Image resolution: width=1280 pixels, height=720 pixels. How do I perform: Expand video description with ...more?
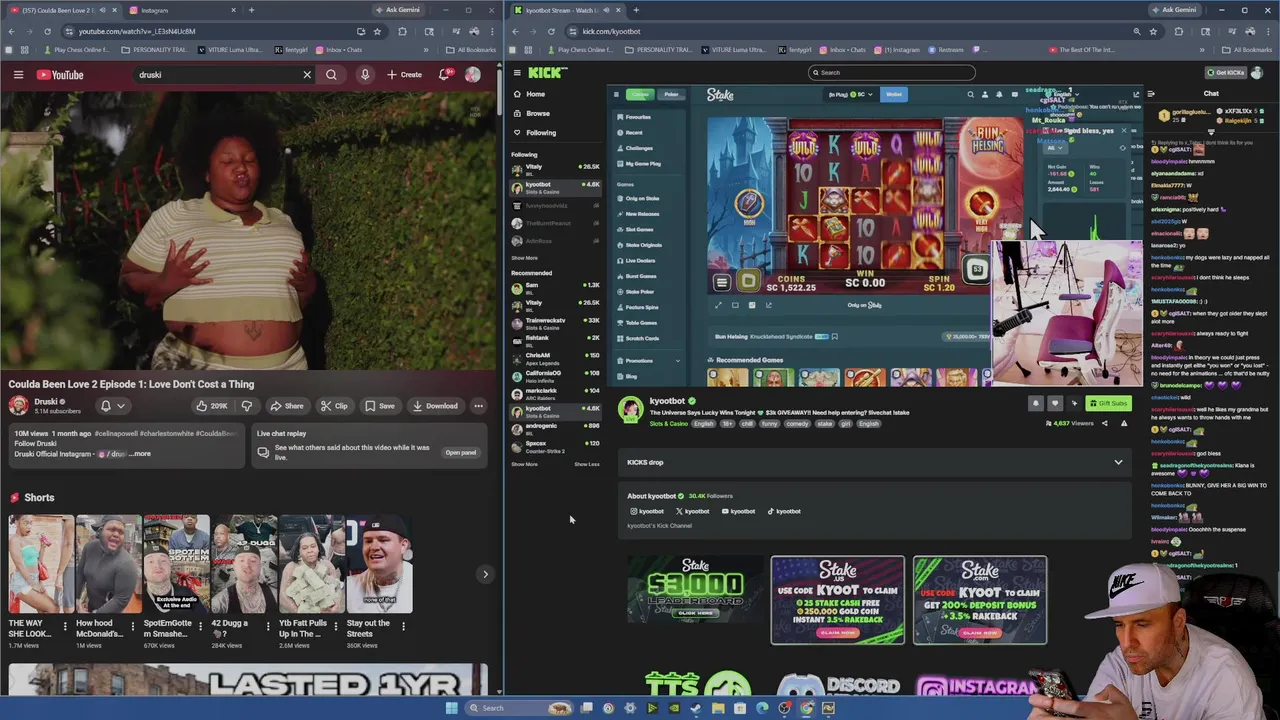(140, 454)
